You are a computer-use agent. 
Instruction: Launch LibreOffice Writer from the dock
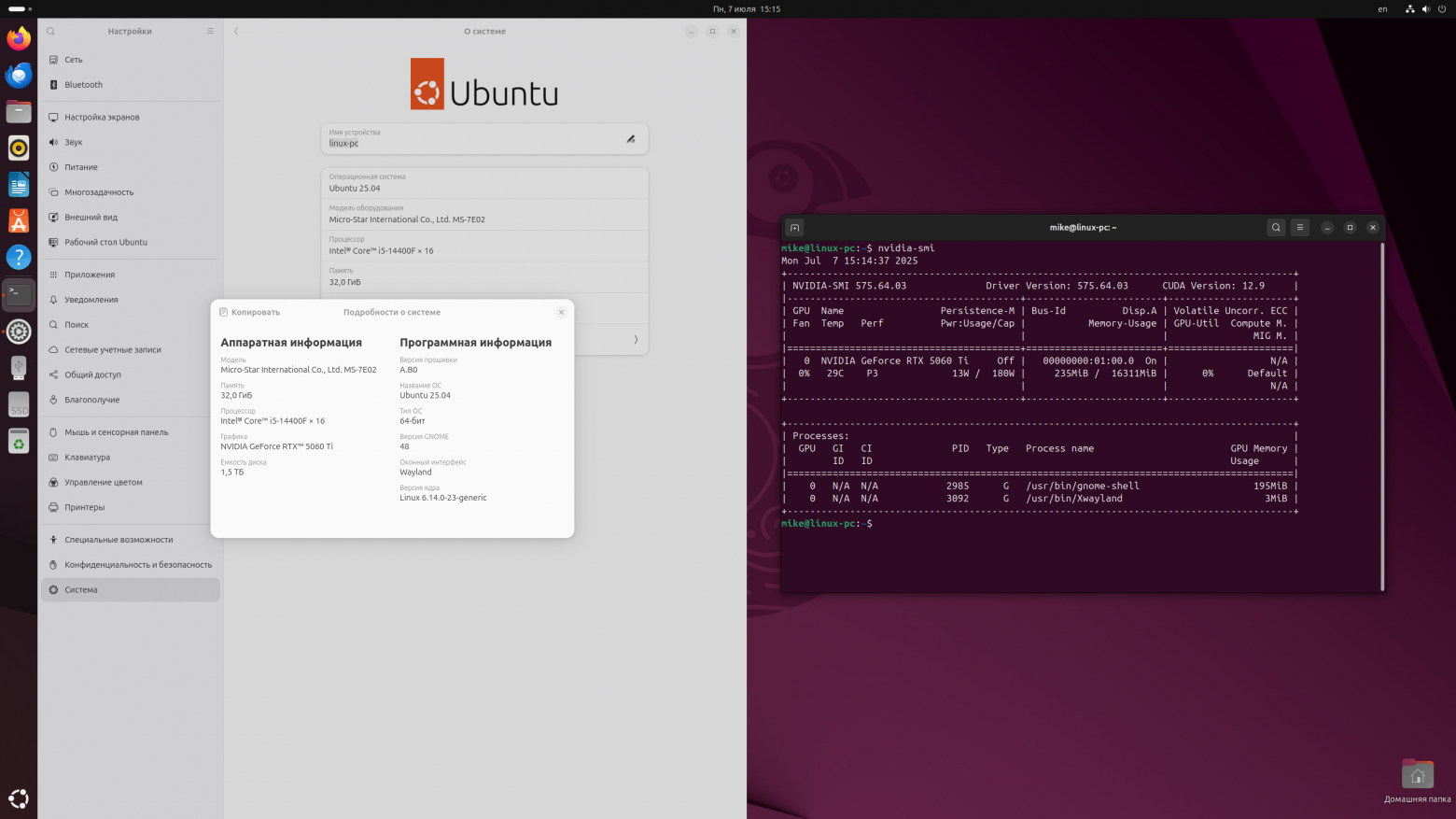19,184
